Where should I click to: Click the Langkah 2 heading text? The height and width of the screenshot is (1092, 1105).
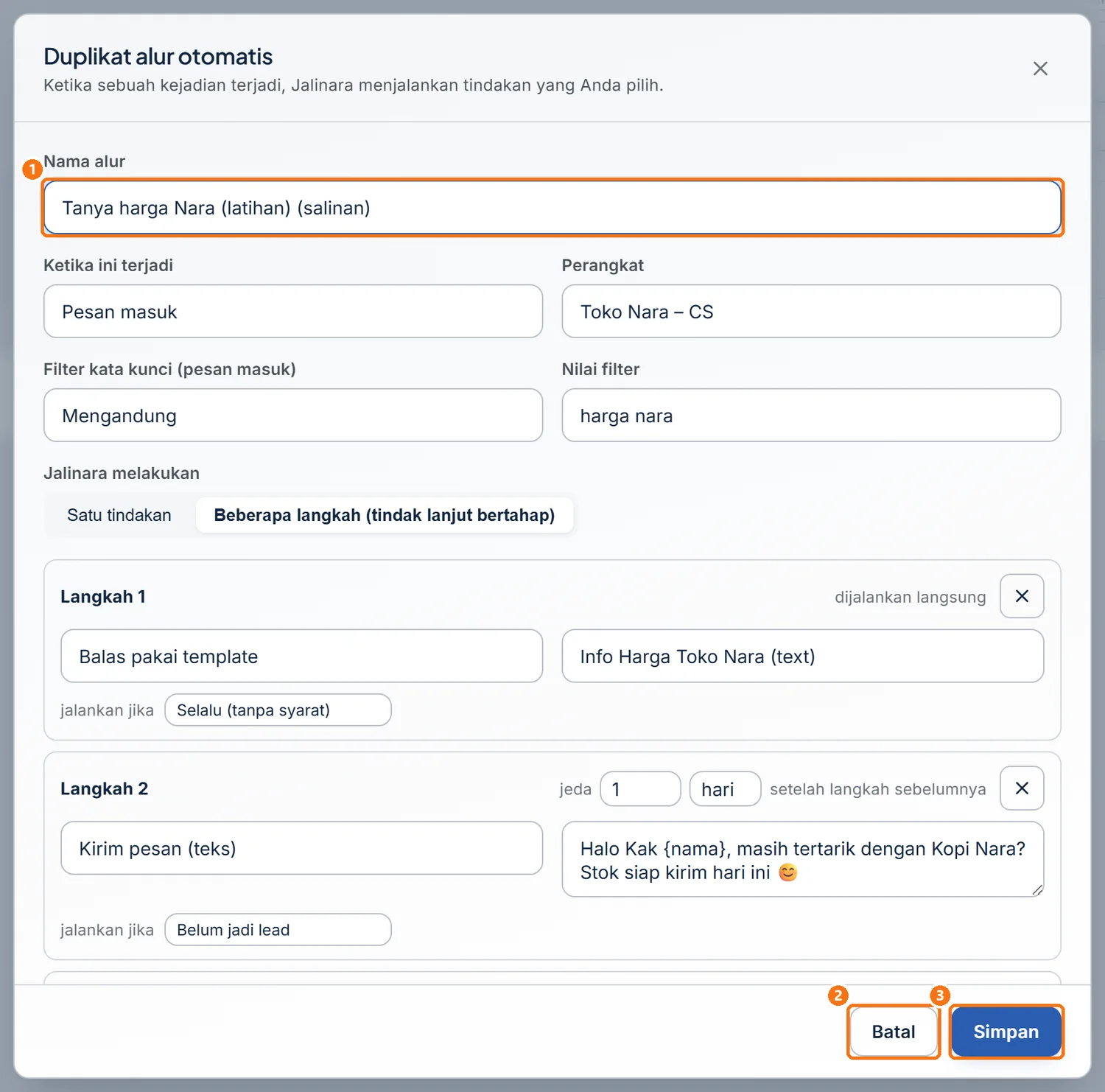pos(105,789)
